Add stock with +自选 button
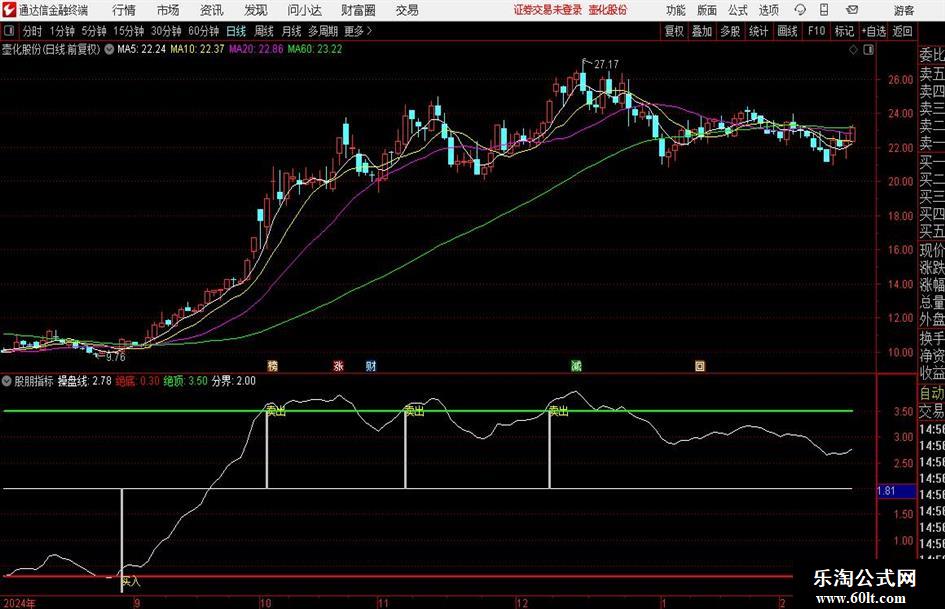This screenshot has width=945, height=609. [x=874, y=31]
